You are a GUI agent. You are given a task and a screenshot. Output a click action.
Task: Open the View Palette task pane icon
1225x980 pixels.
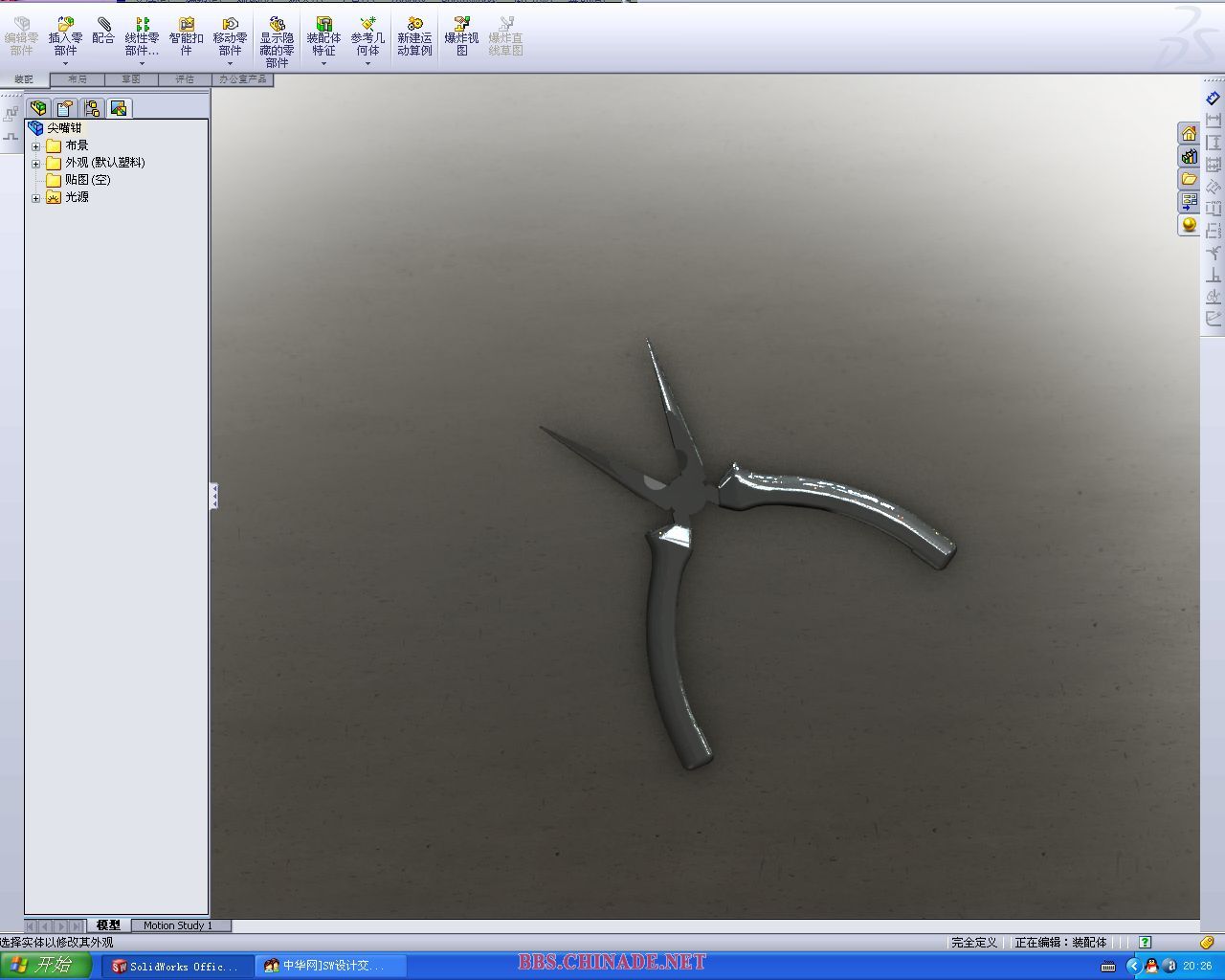click(x=1189, y=202)
